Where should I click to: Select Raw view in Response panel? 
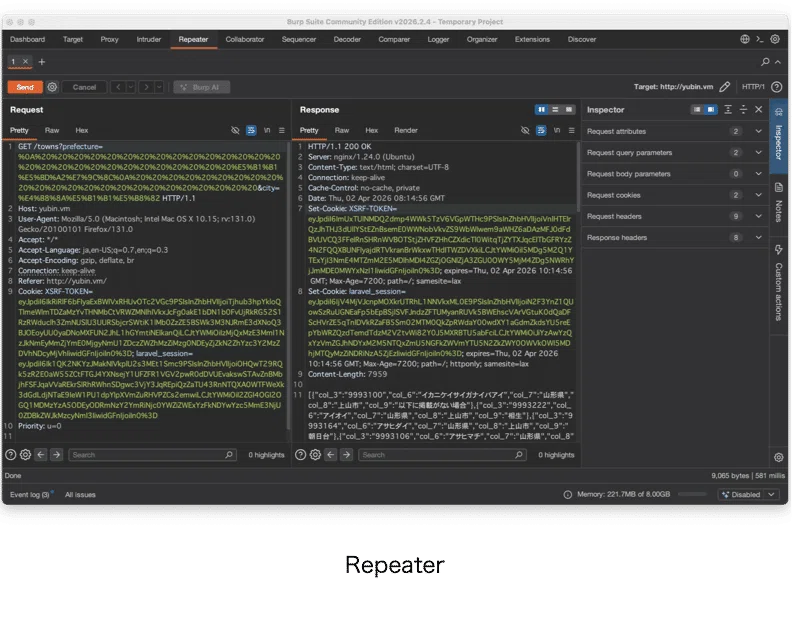[x=341, y=130]
